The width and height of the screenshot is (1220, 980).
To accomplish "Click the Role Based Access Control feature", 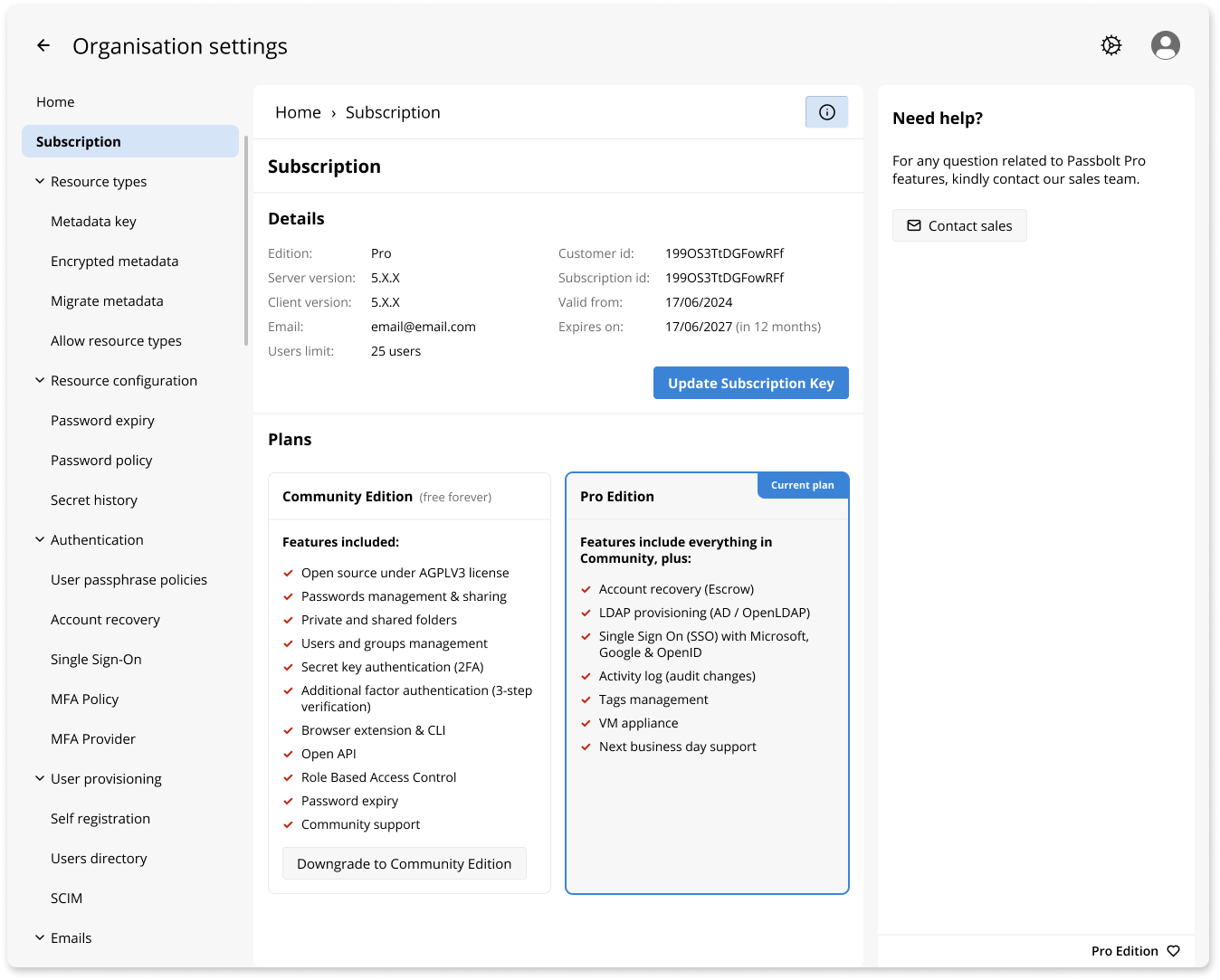I will [378, 777].
